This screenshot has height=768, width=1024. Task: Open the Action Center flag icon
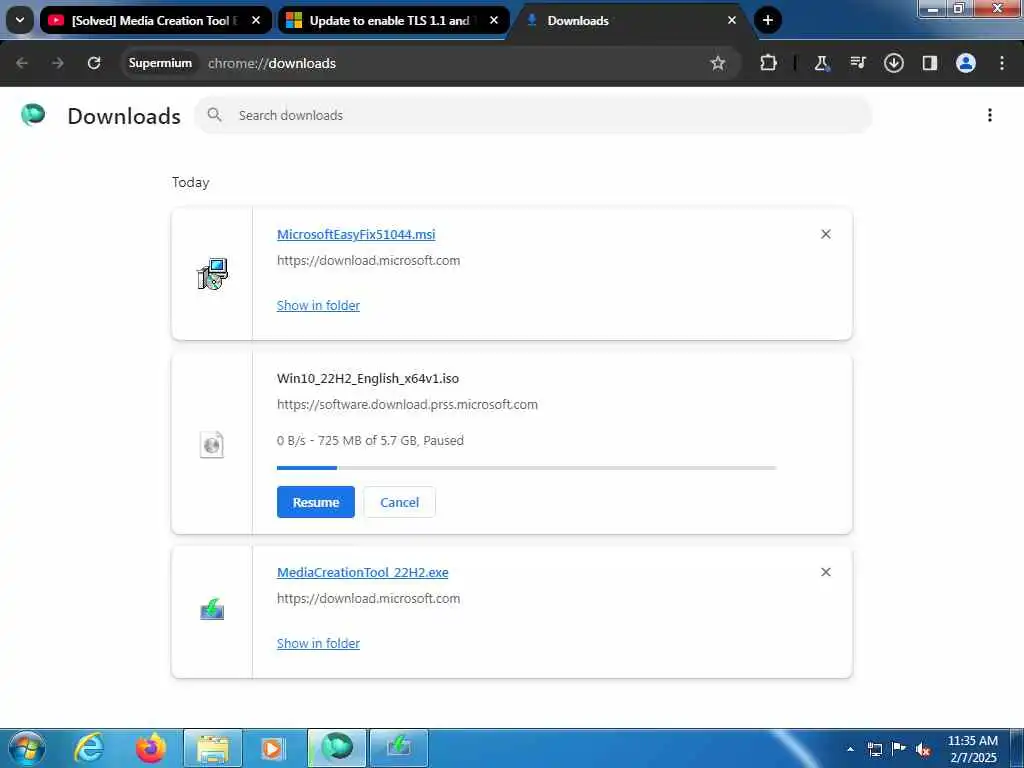tap(899, 749)
